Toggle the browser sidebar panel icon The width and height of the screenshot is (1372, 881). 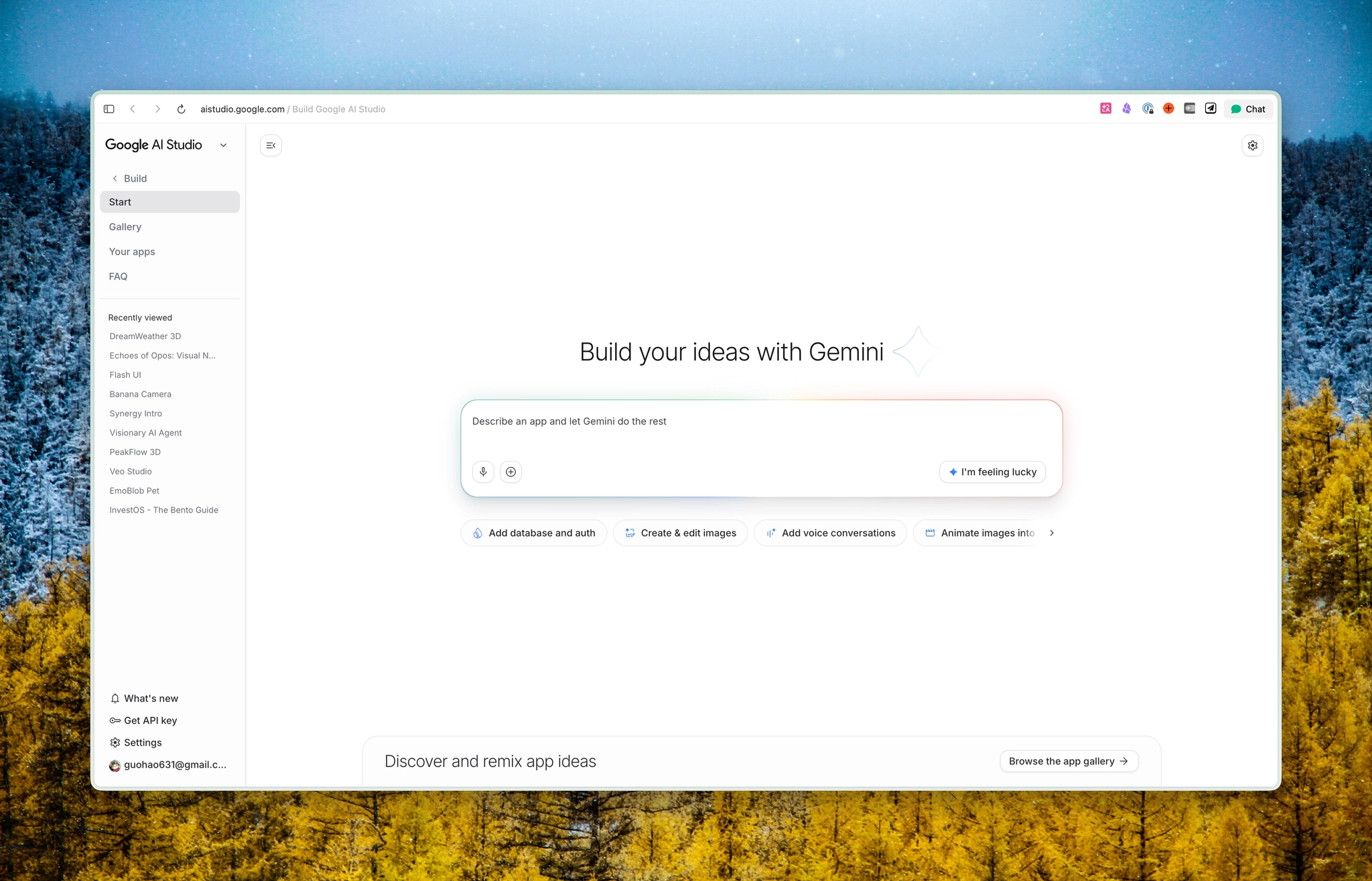pos(109,109)
